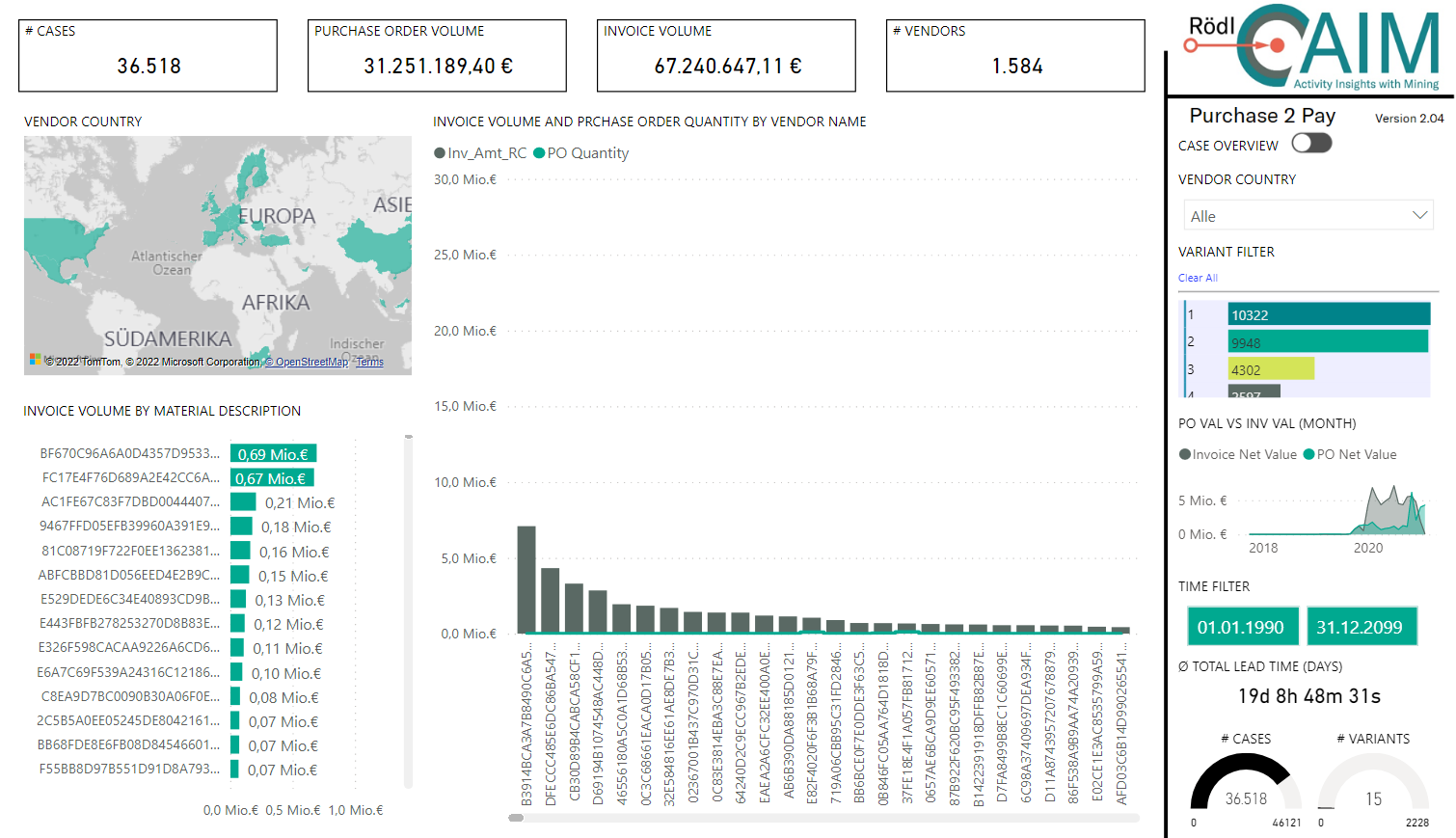The image size is (1456, 838).
Task: Open the OpenStreetMap attribution link
Action: point(306,362)
